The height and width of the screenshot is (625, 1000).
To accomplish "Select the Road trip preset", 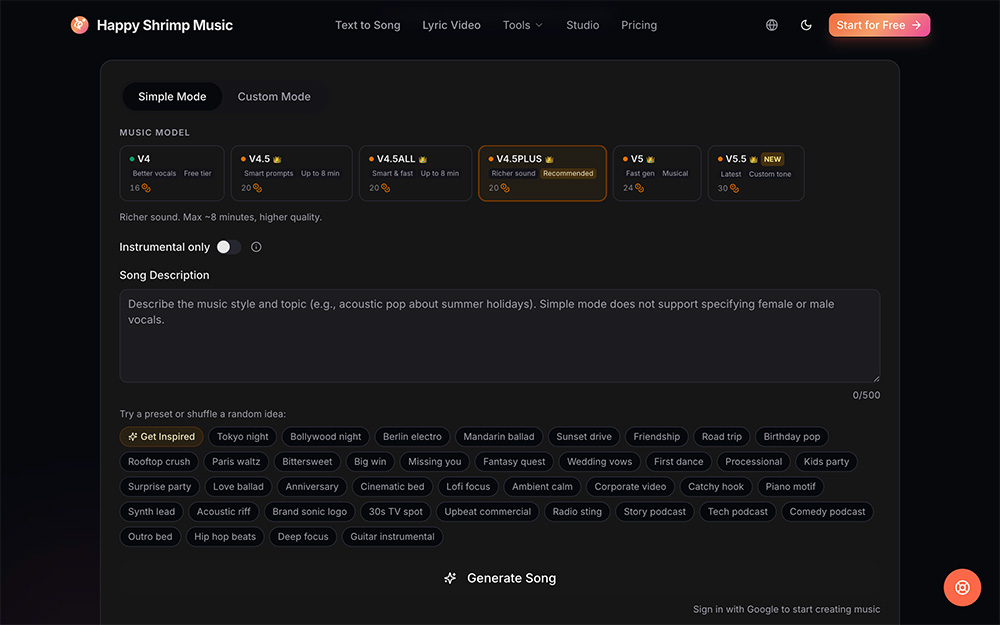I will pyautogui.click(x=721, y=437).
